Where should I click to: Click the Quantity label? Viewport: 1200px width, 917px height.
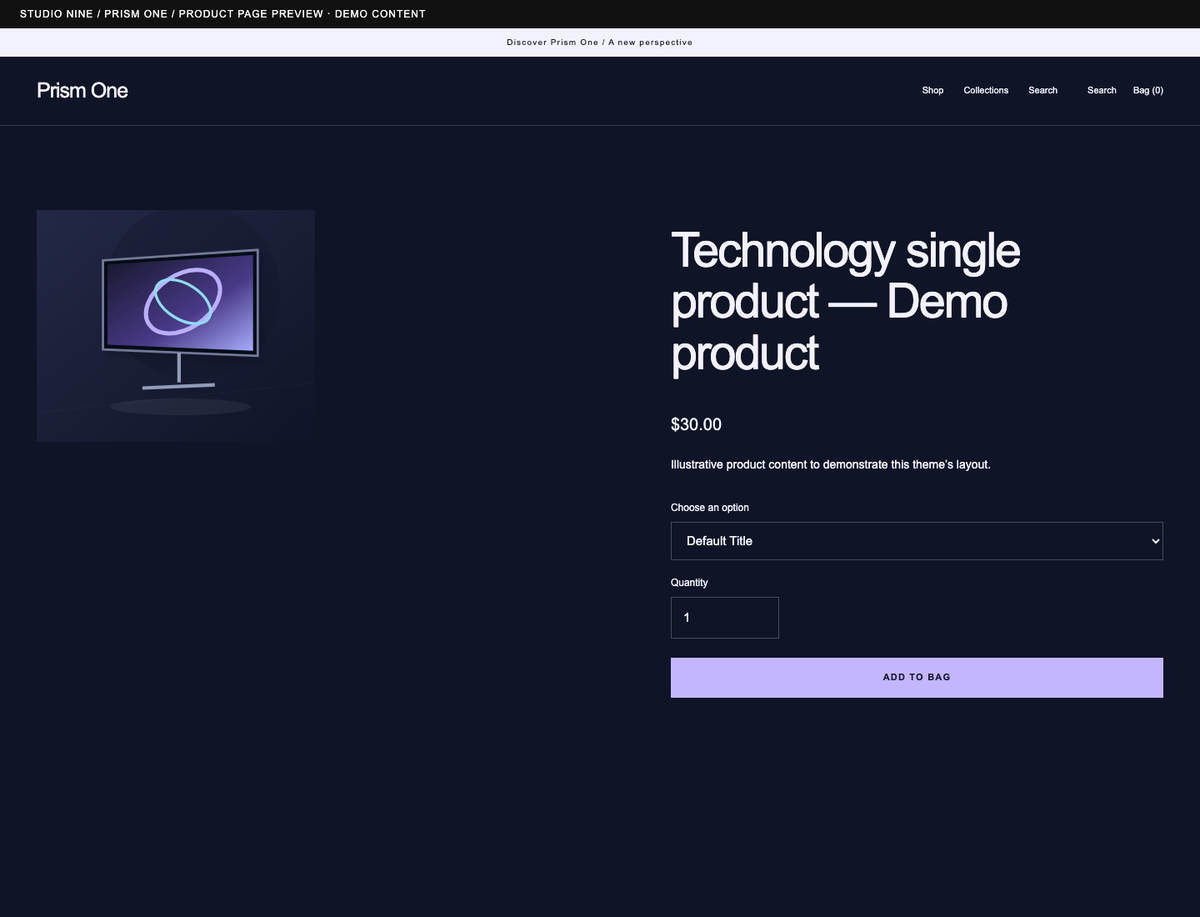(x=689, y=583)
